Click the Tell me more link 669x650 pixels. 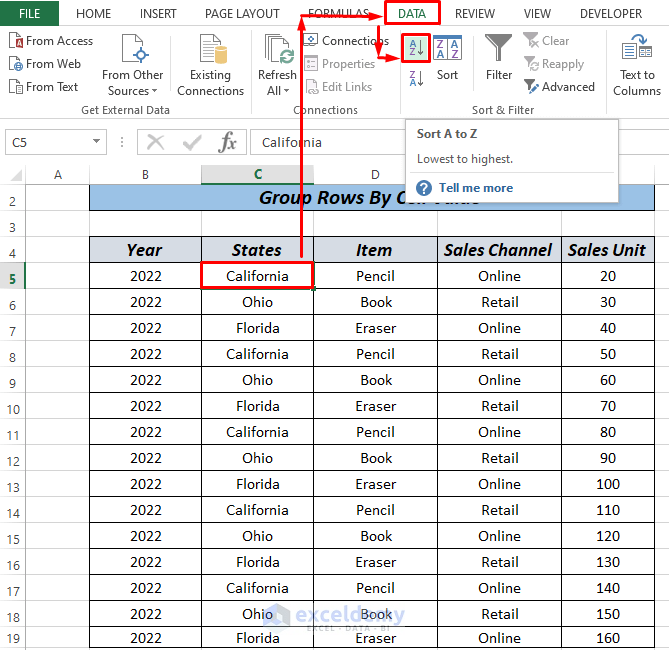pos(476,188)
